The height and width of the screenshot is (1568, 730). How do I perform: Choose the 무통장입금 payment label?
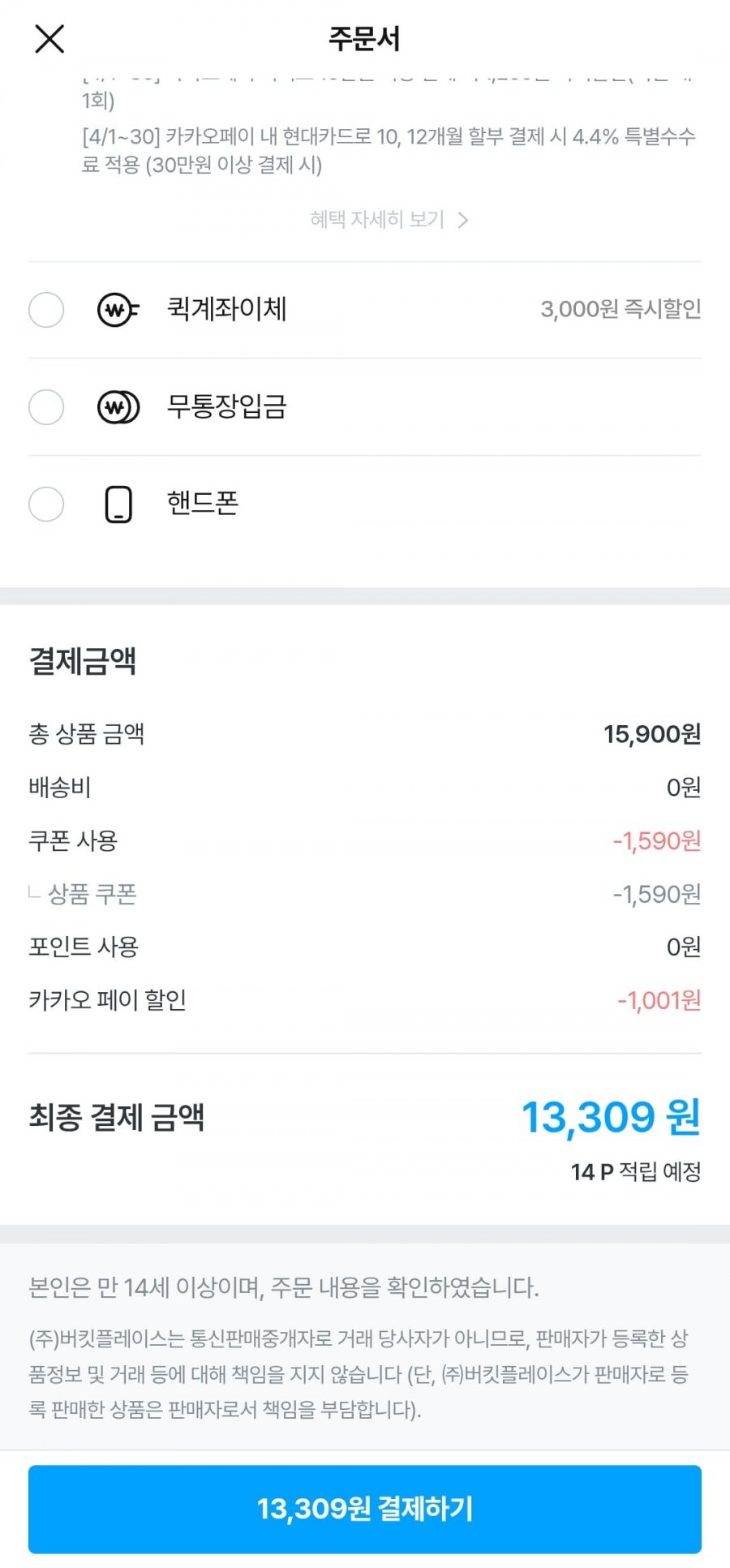pos(227,406)
